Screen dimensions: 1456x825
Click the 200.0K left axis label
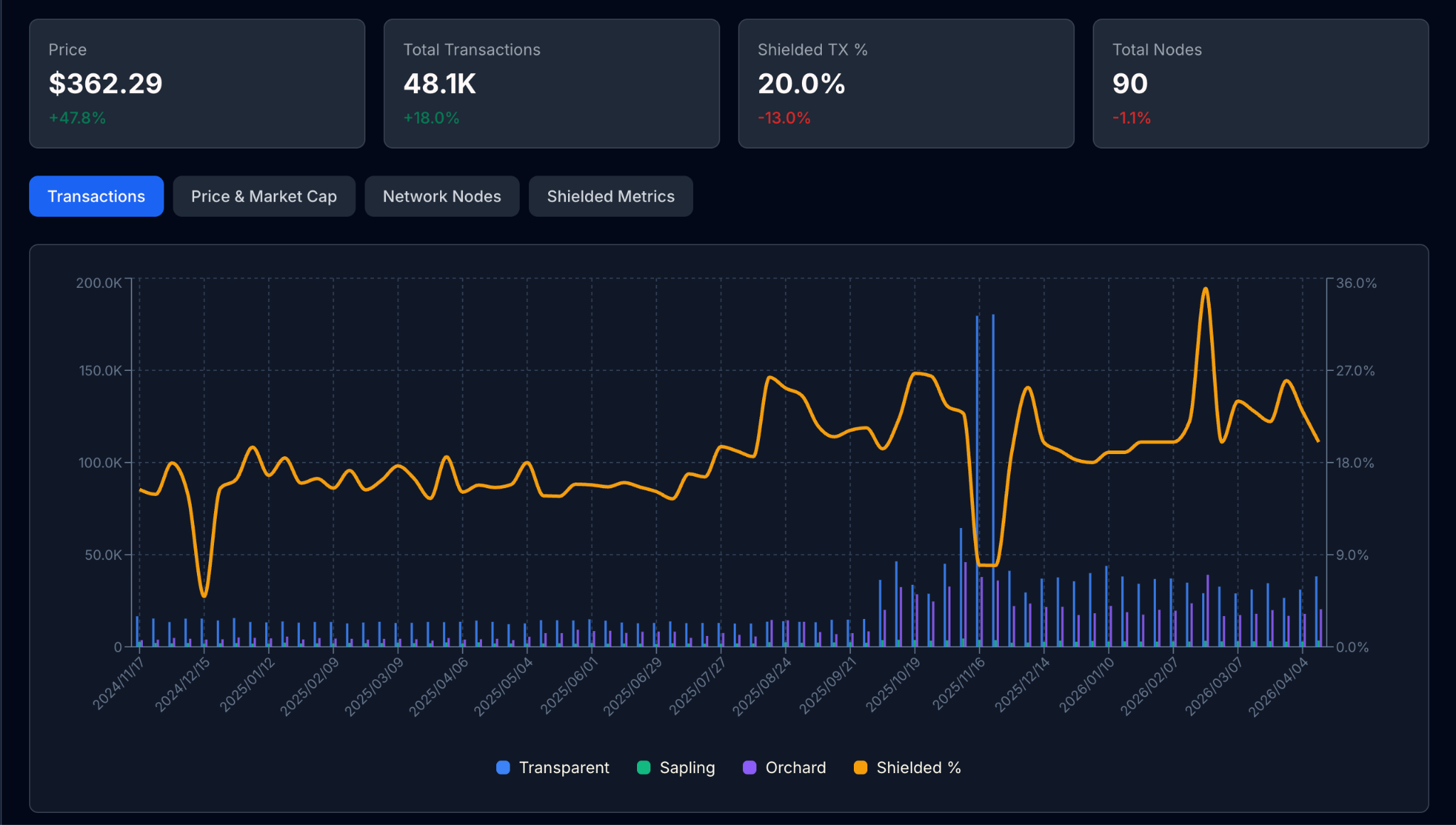pos(99,283)
